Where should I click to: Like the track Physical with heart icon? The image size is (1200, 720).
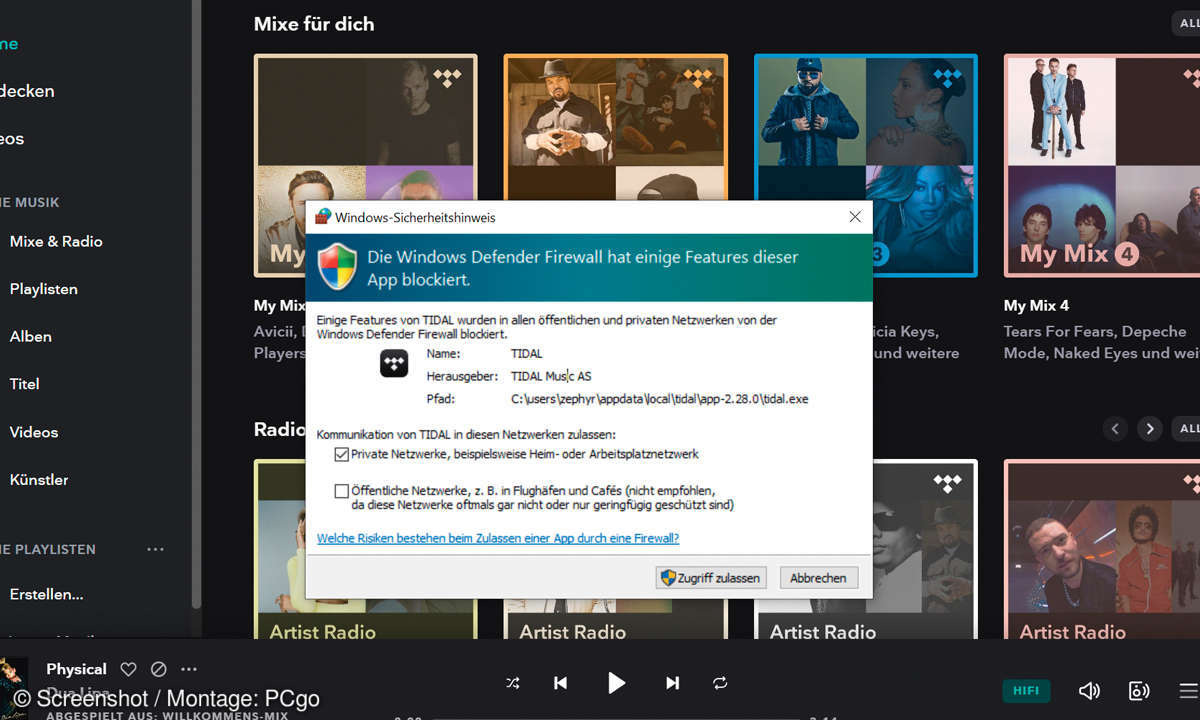[128, 669]
